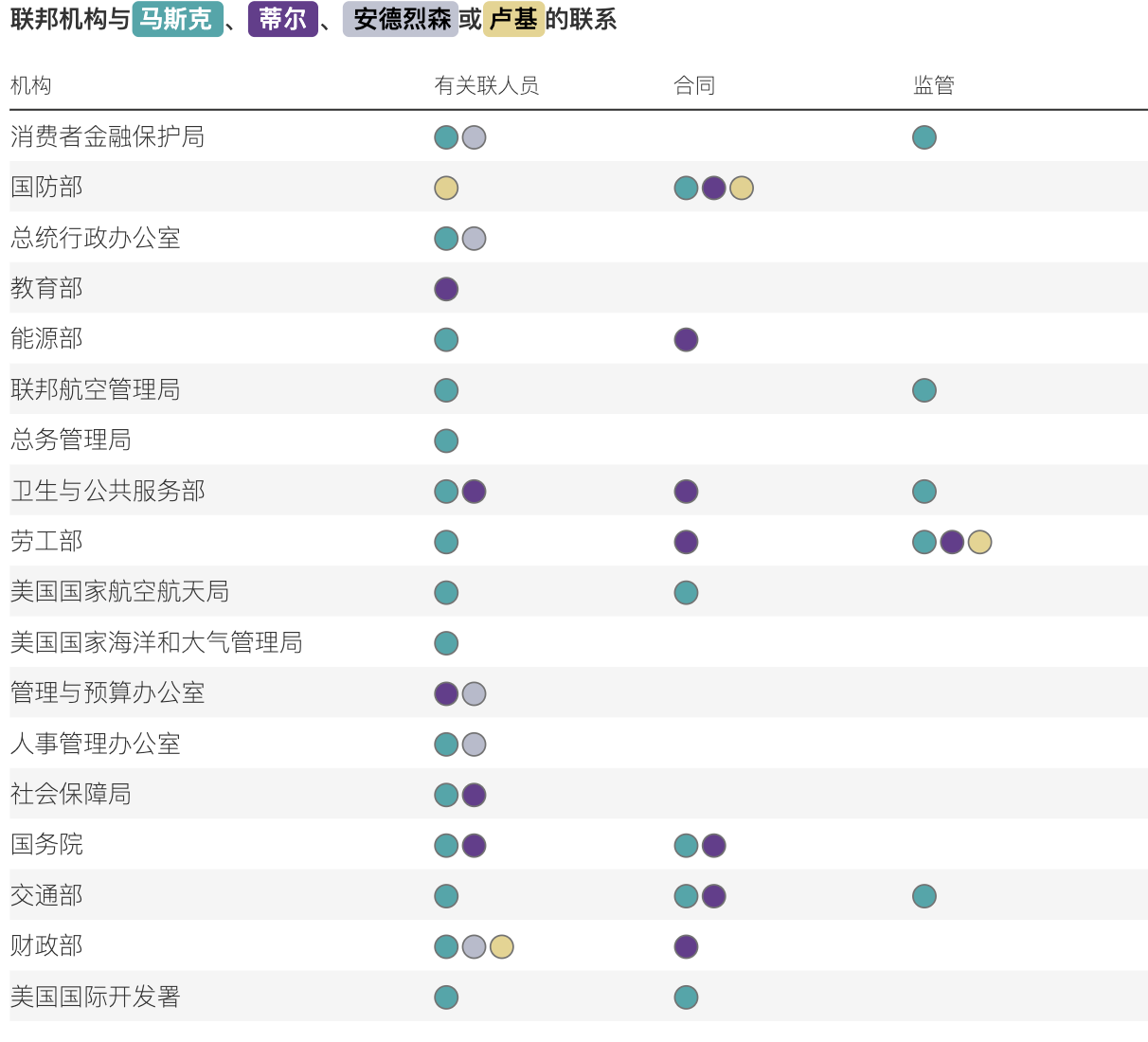Select teal 合同 dot for 美国国际开发署
1148x1042 pixels.
pyautogui.click(x=686, y=997)
